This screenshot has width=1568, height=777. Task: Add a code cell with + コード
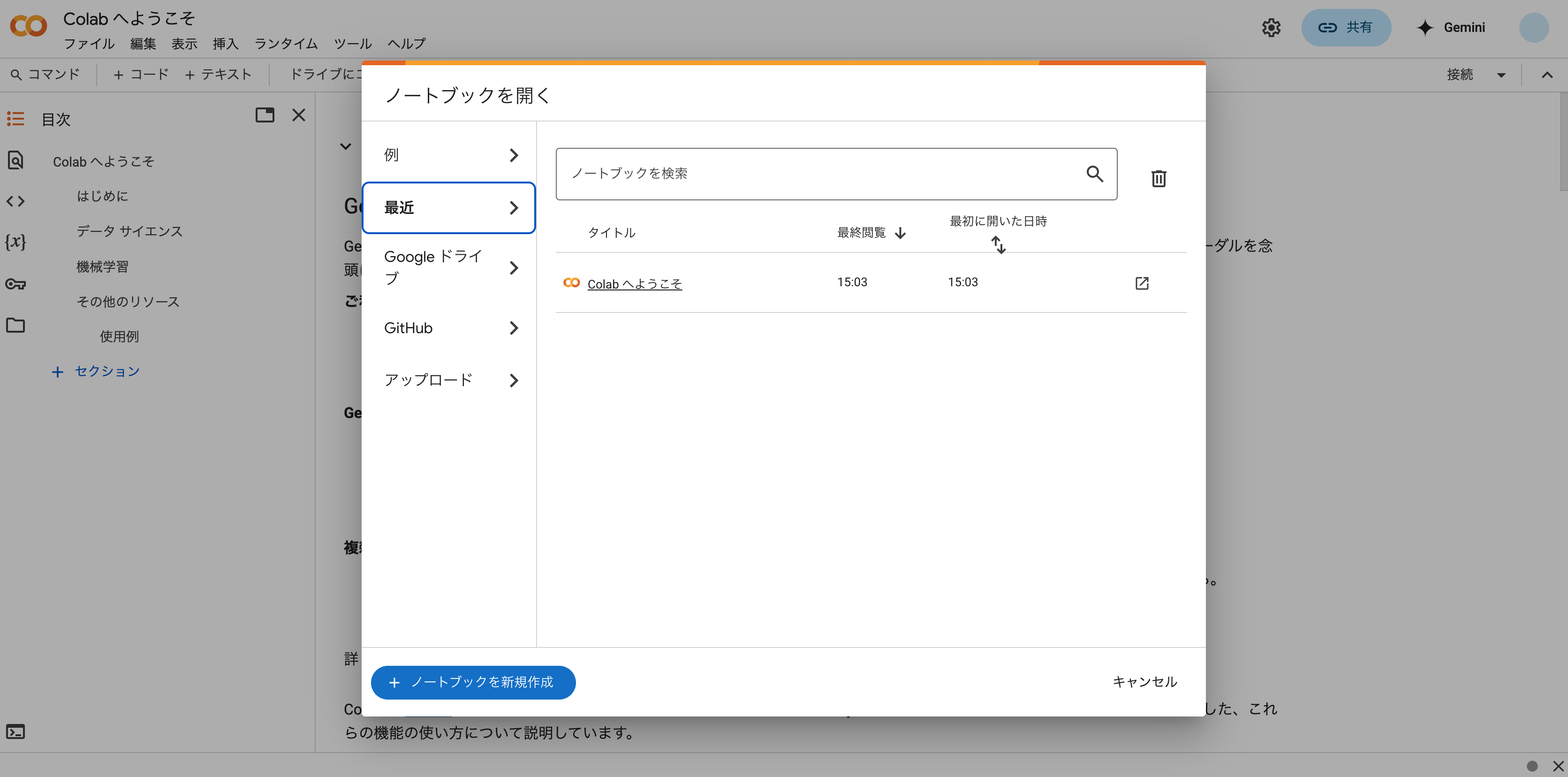[x=141, y=75]
